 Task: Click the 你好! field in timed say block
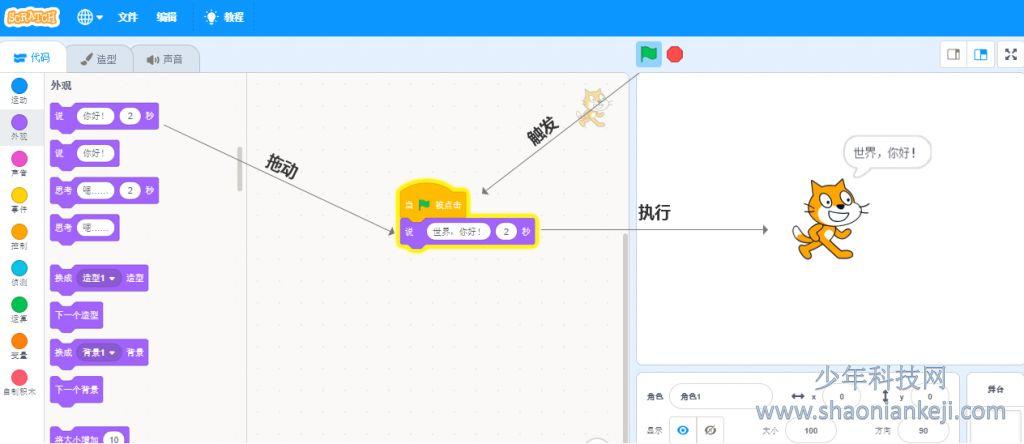(x=95, y=116)
